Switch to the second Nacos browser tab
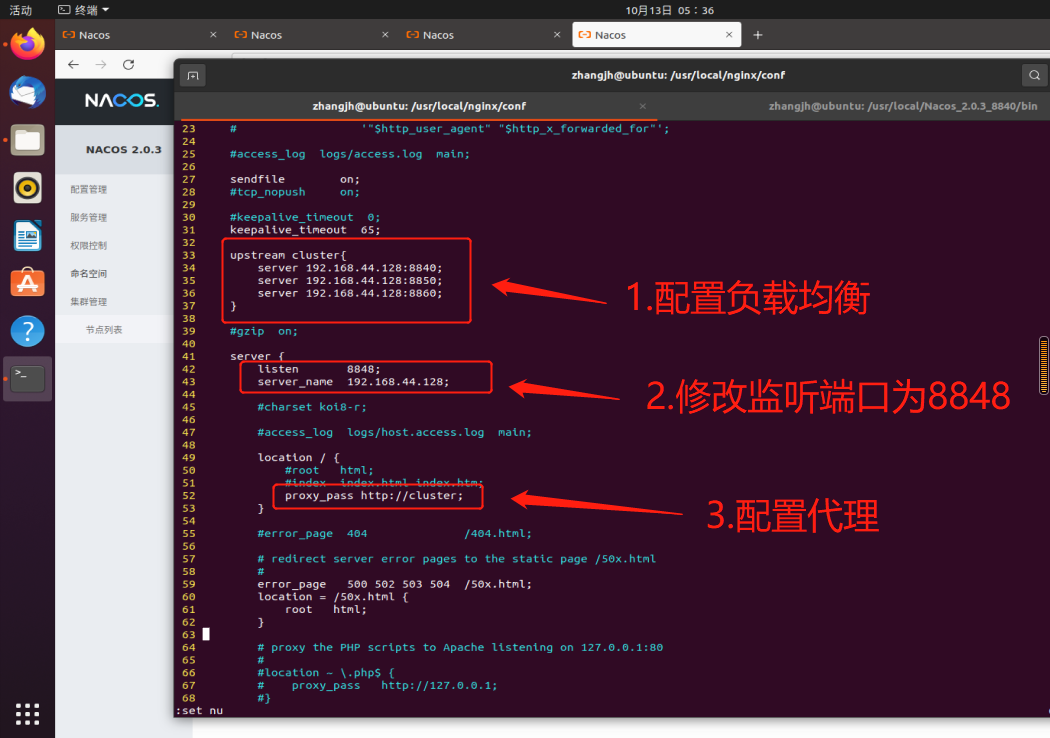The height and width of the screenshot is (738, 1050). [x=312, y=35]
